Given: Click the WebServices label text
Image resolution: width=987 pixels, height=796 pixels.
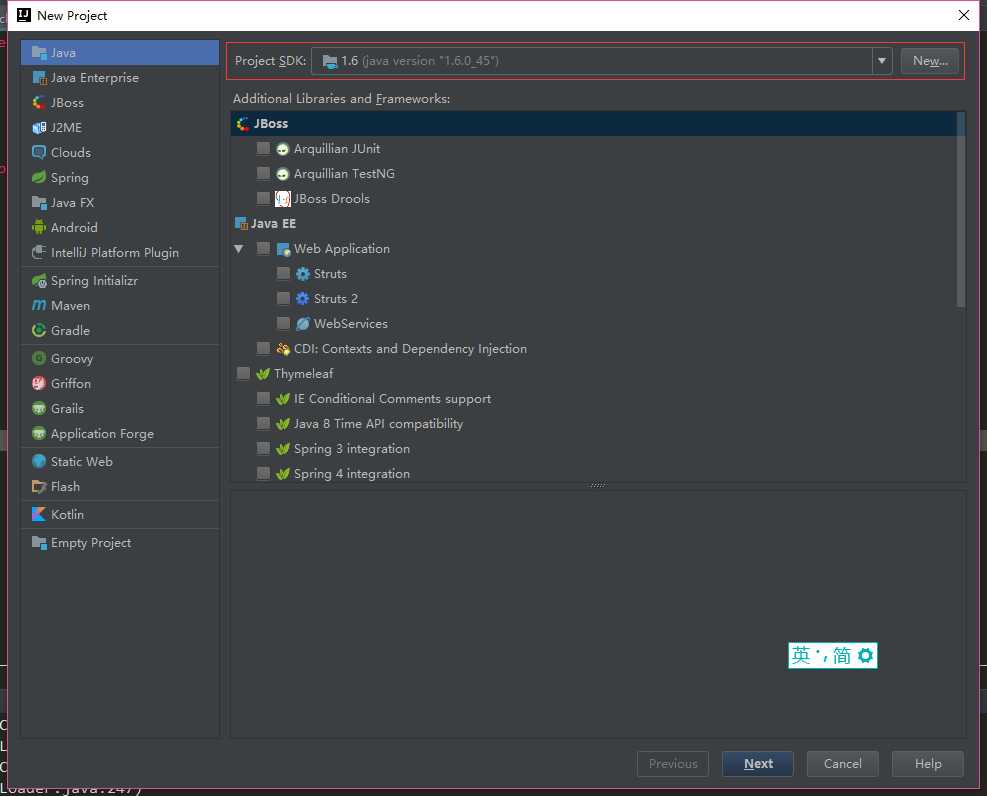Looking at the screenshot, I should [x=351, y=323].
